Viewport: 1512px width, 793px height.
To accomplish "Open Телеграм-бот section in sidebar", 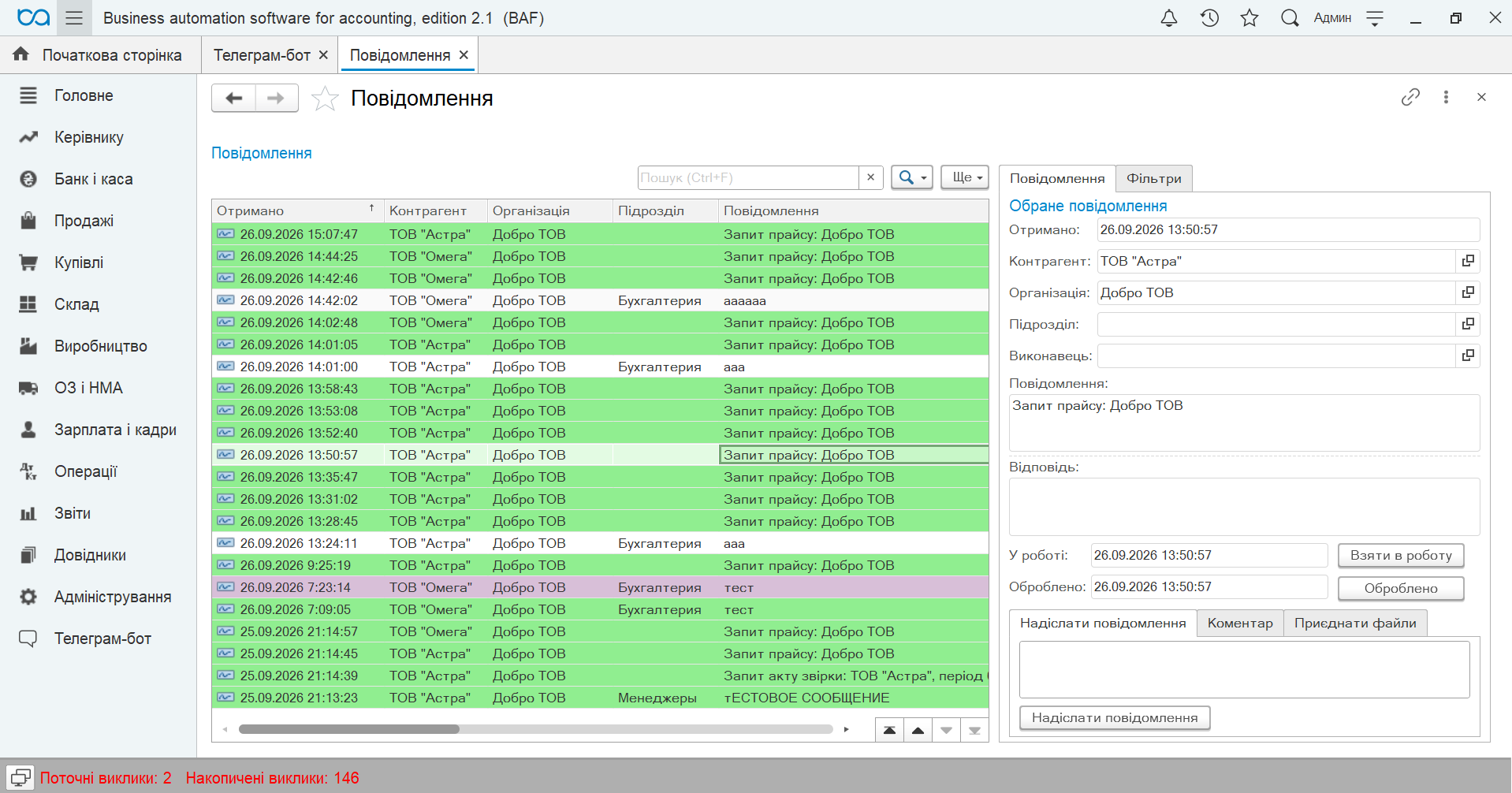I will (102, 638).
